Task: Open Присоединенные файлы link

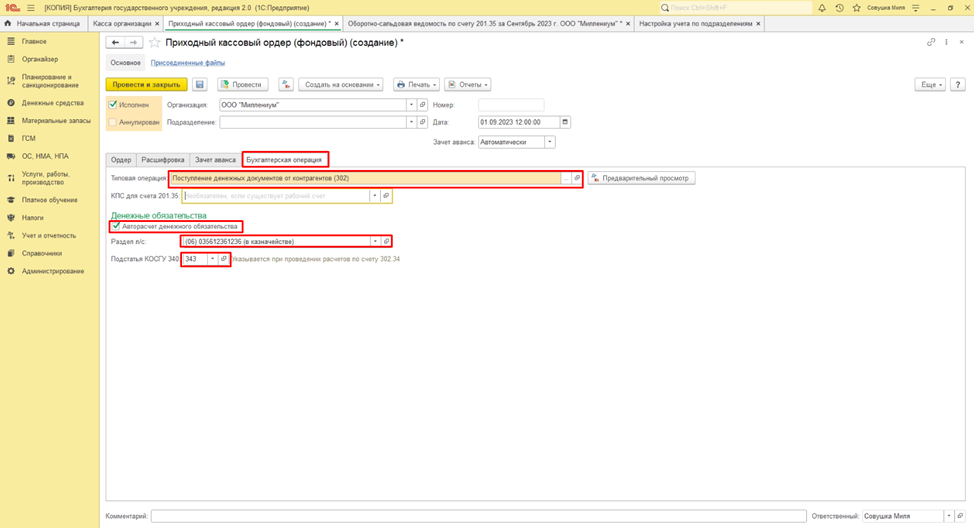Action: coord(188,63)
